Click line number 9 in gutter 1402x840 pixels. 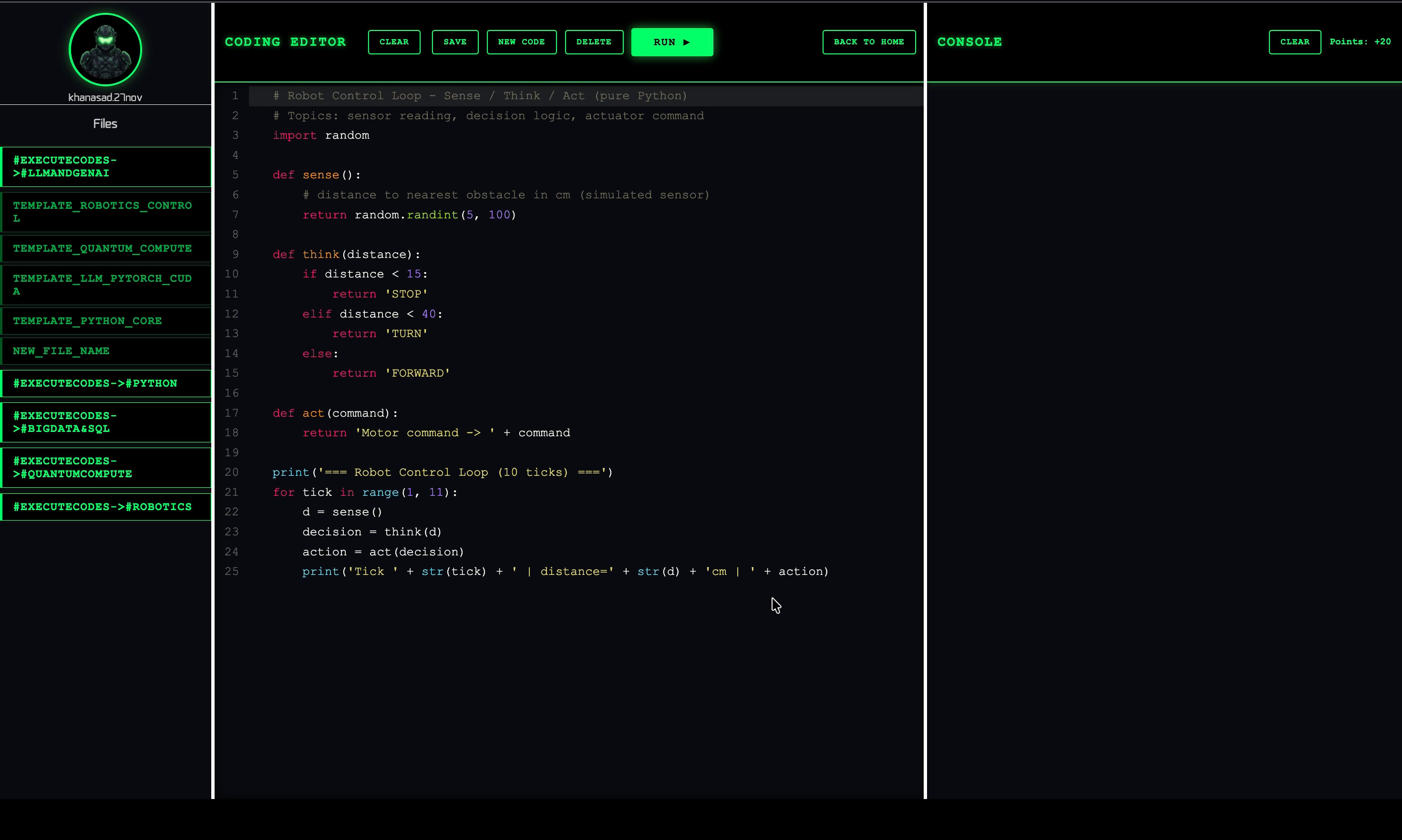235,254
